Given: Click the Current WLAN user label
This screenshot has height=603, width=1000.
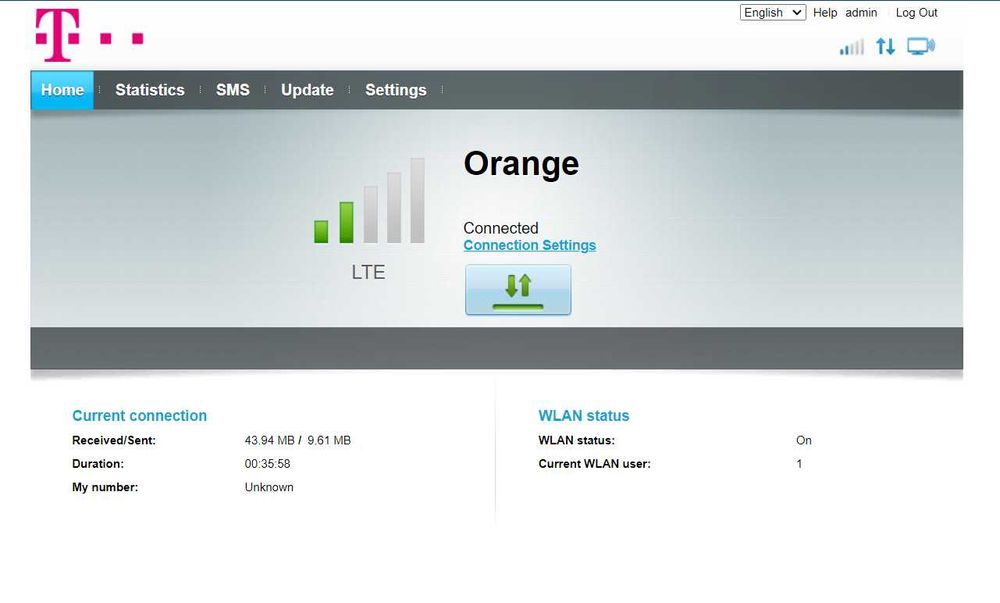Looking at the screenshot, I should click(x=594, y=464).
